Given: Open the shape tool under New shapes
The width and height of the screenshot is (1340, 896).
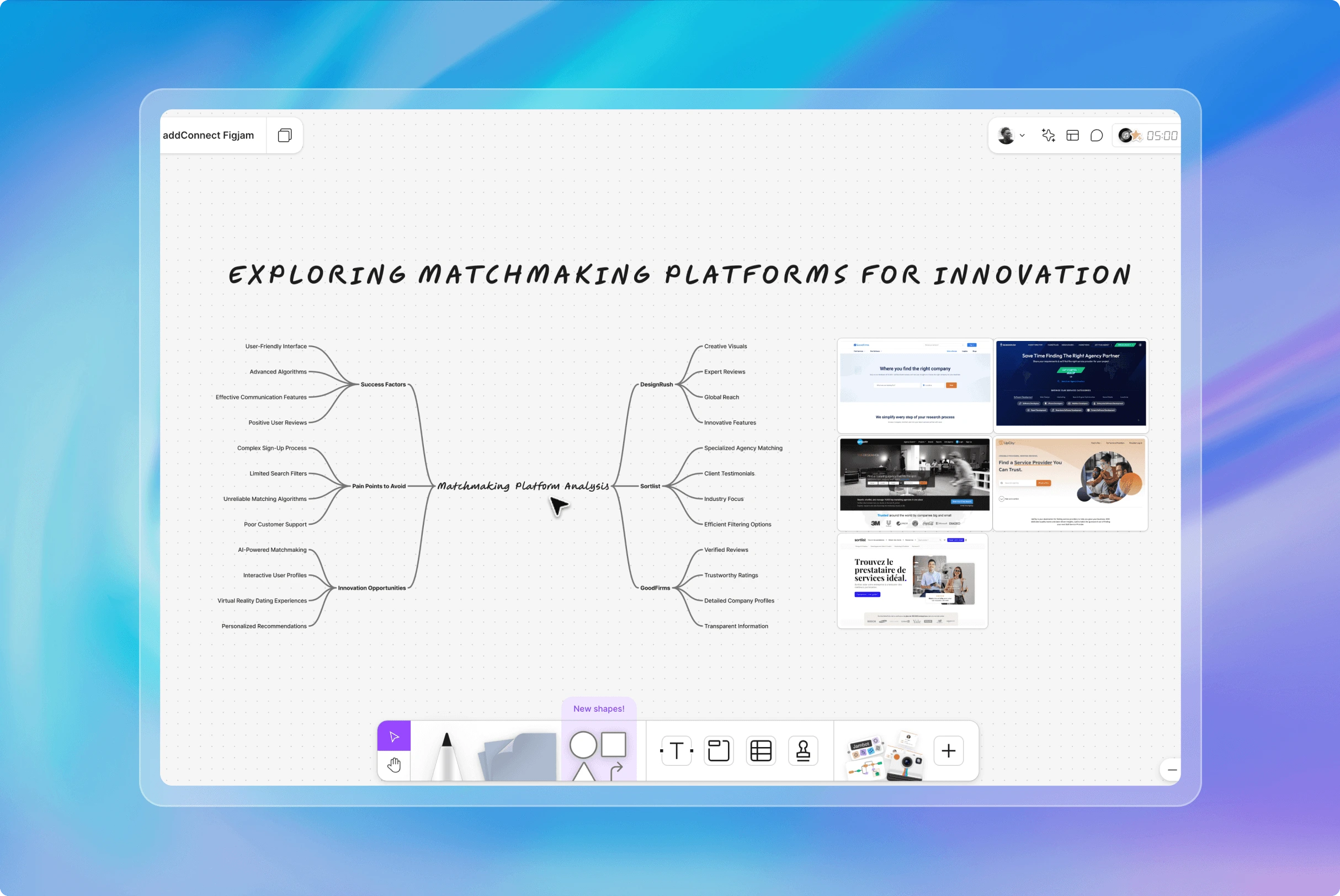Looking at the screenshot, I should click(597, 746).
